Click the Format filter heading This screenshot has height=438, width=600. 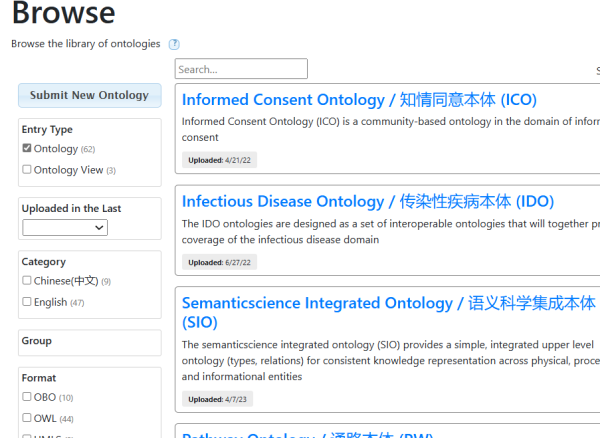click(x=39, y=378)
